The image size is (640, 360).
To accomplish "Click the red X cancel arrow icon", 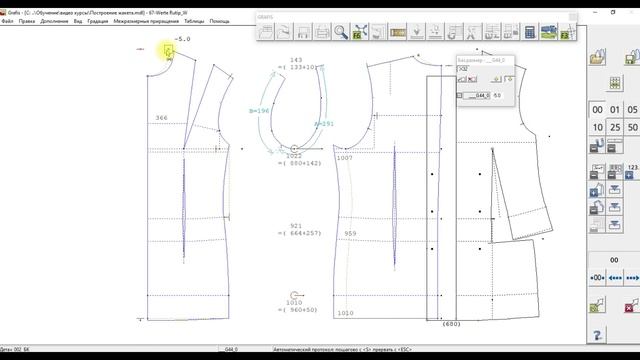I will click(x=632, y=305).
